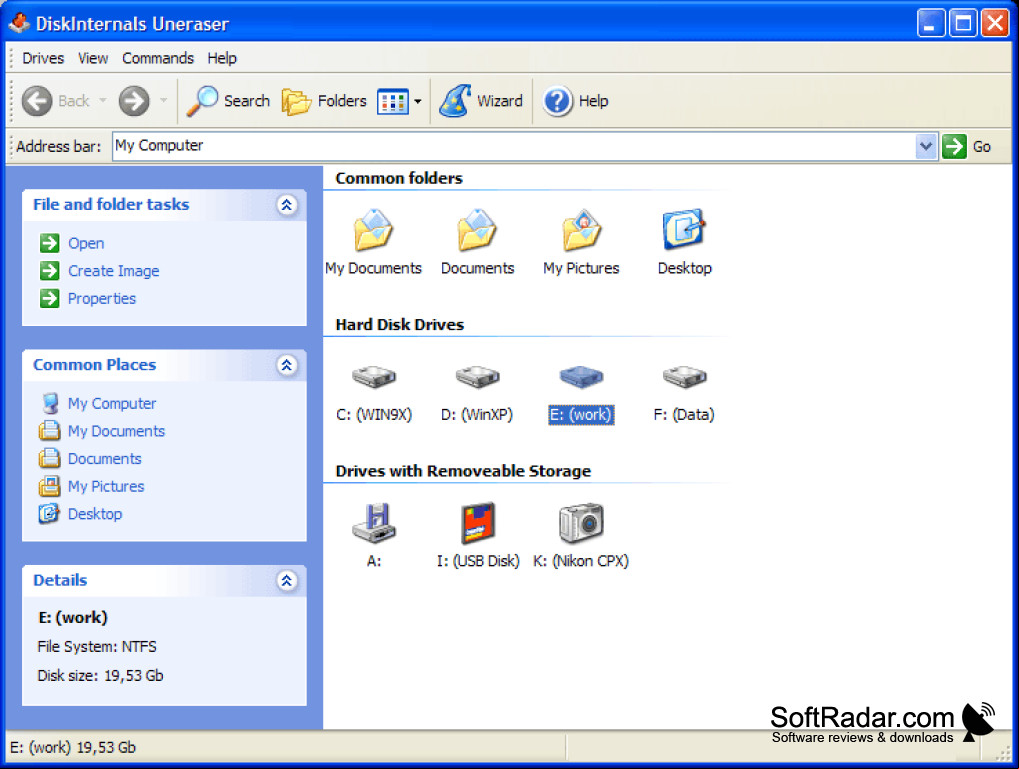This screenshot has height=769, width=1019.
Task: Click the "Disk size: 19,53 Gb" detail text
Action: tap(100, 676)
